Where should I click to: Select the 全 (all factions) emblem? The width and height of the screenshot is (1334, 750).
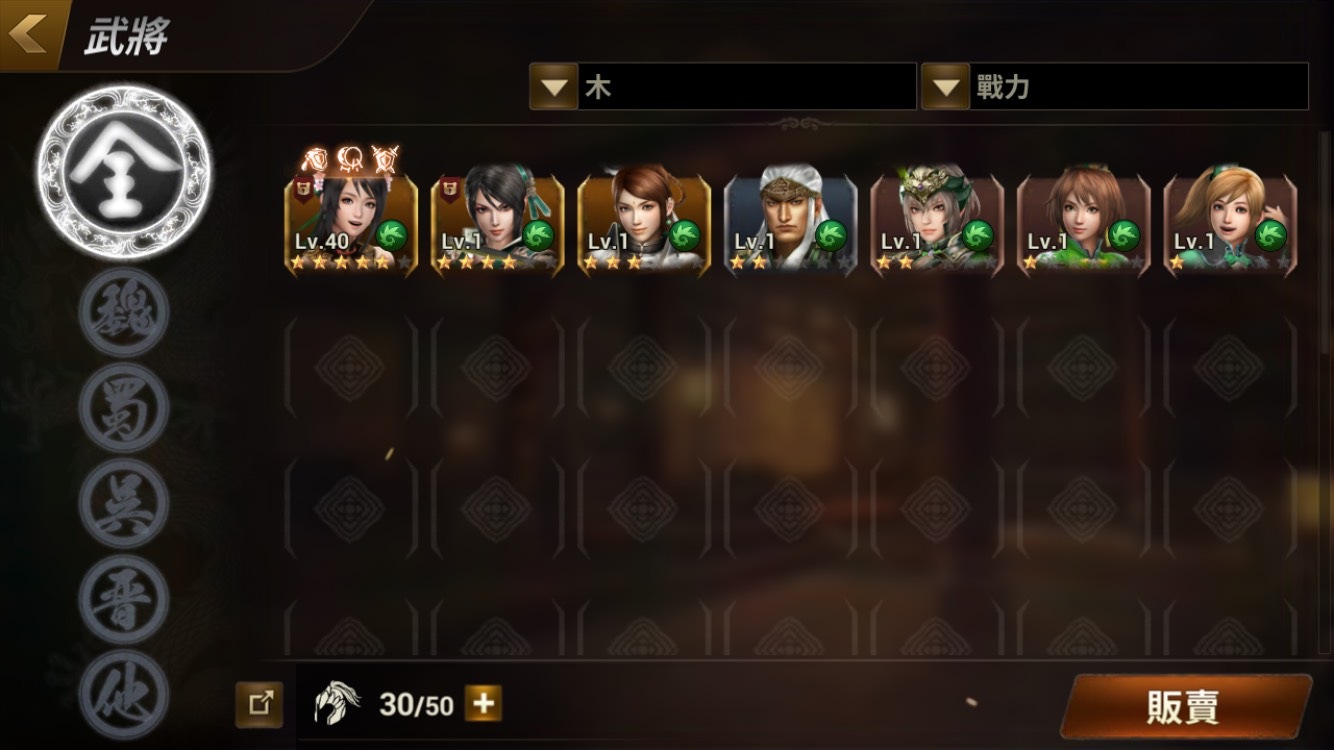pyautogui.click(x=125, y=172)
